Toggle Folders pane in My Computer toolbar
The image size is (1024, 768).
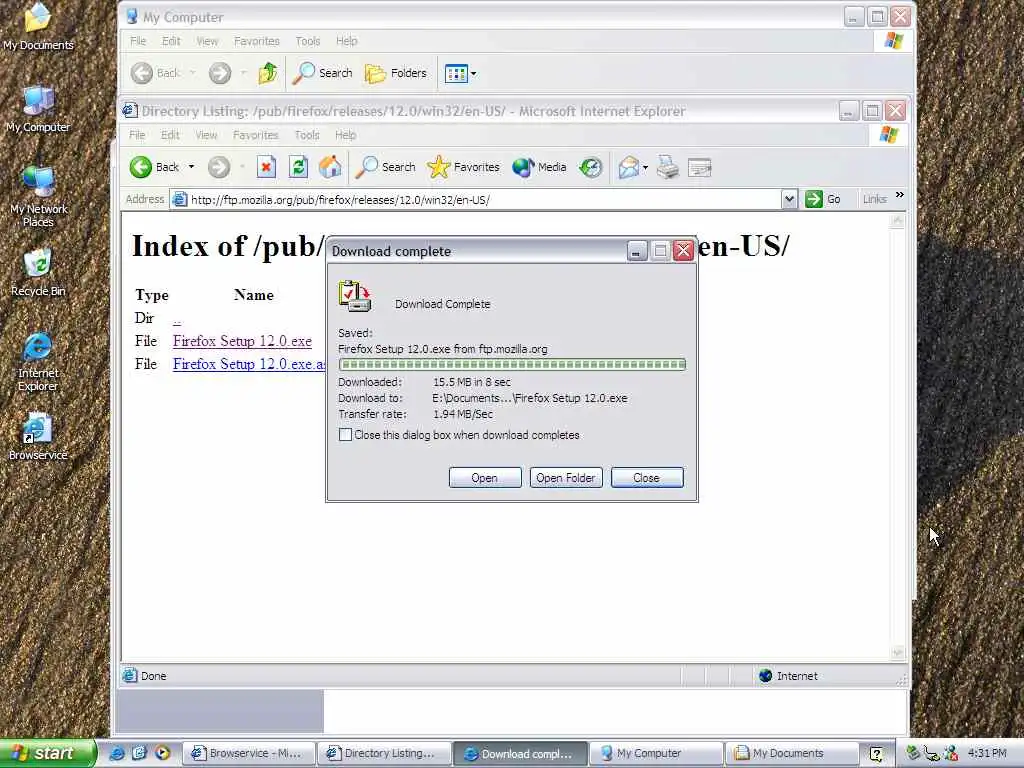(396, 73)
